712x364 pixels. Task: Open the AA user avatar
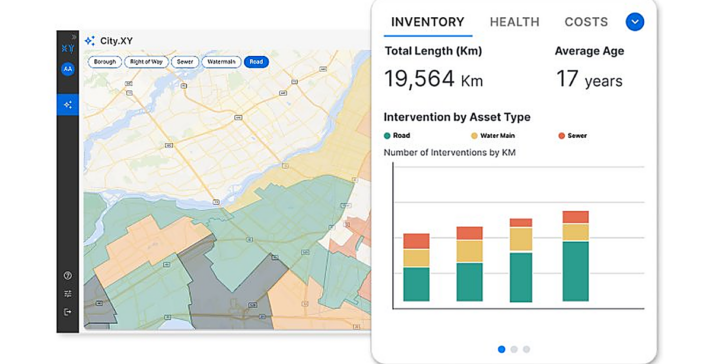pyautogui.click(x=68, y=69)
